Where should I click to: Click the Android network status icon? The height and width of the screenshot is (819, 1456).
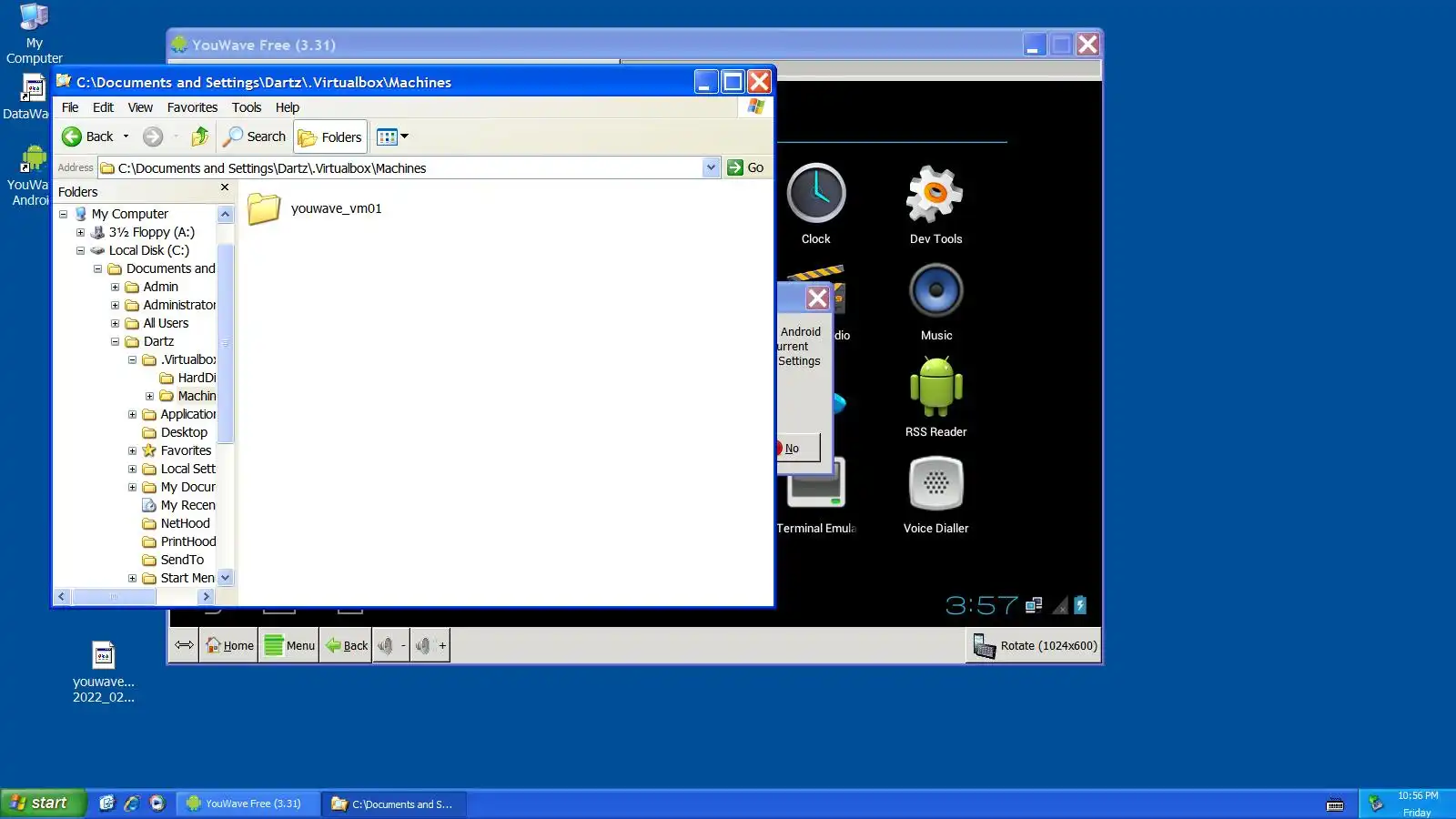pos(1034,605)
